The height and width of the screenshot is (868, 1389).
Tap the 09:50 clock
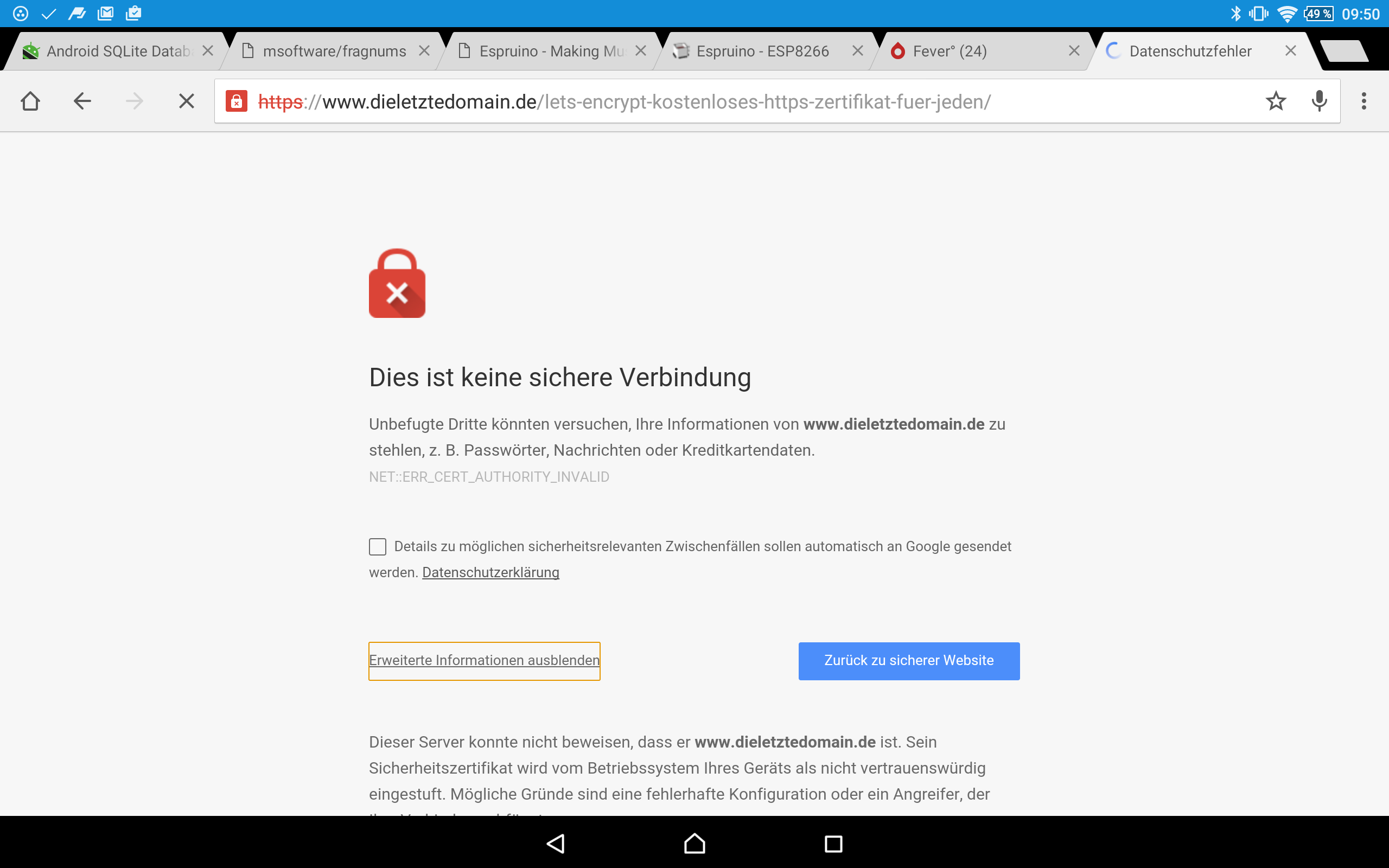click(1360, 14)
